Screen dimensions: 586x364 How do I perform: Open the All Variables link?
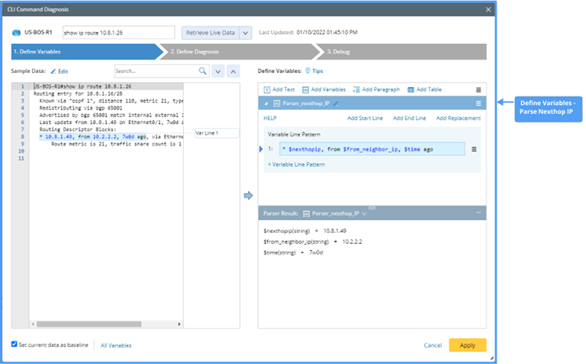[x=116, y=346]
